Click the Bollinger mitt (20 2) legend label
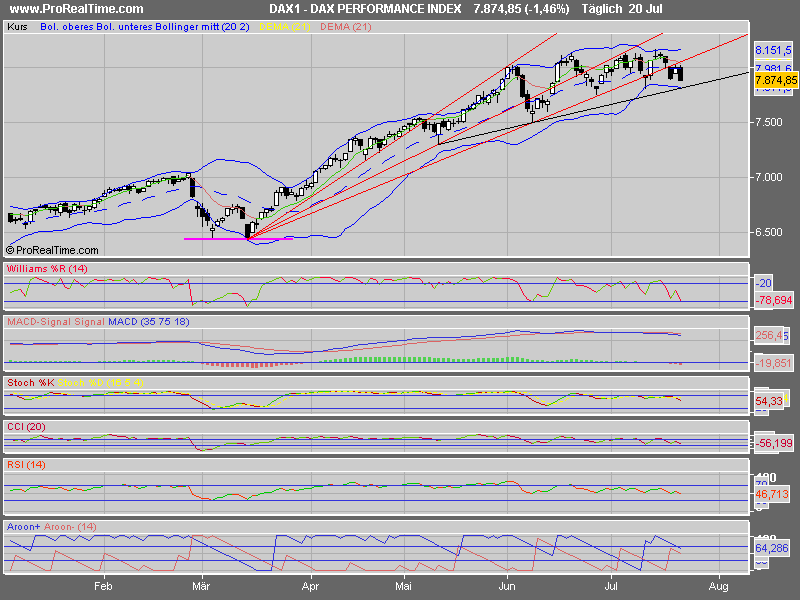The height and width of the screenshot is (600, 800). pyautogui.click(x=203, y=27)
